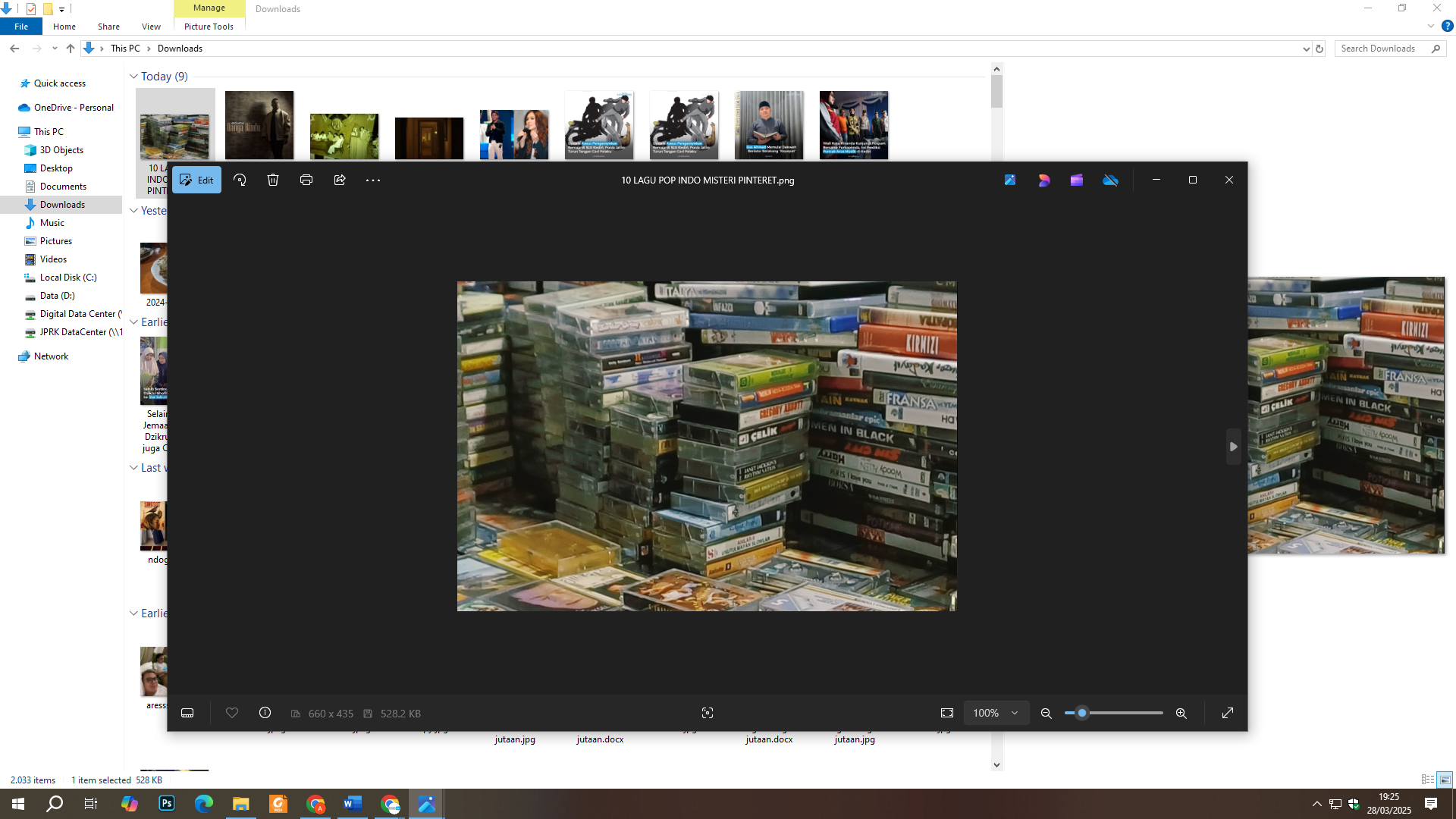Open Microsoft Edge from the taskbar

204,804
